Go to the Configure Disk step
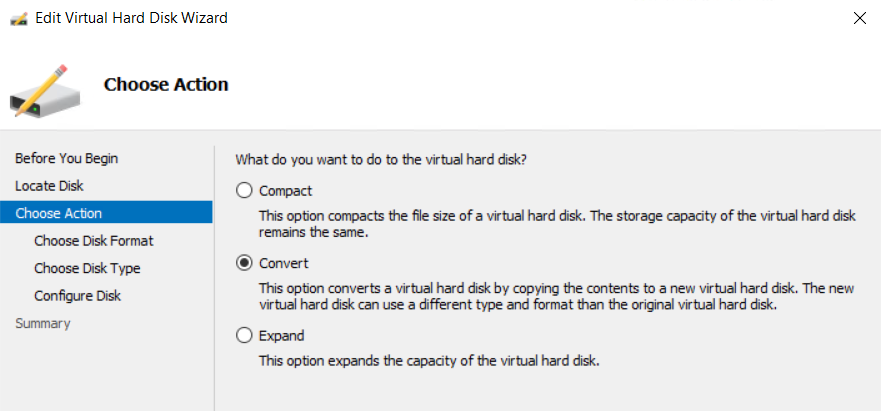 78,296
